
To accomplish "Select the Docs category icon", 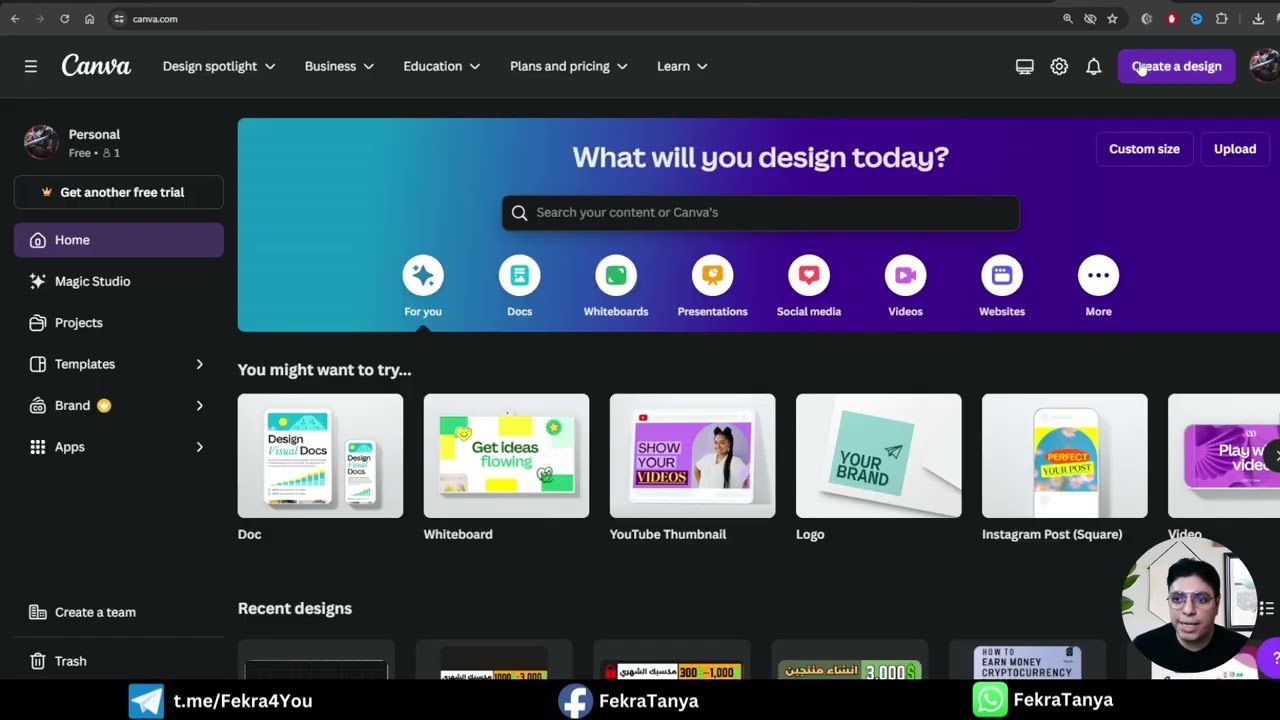I will 519,275.
